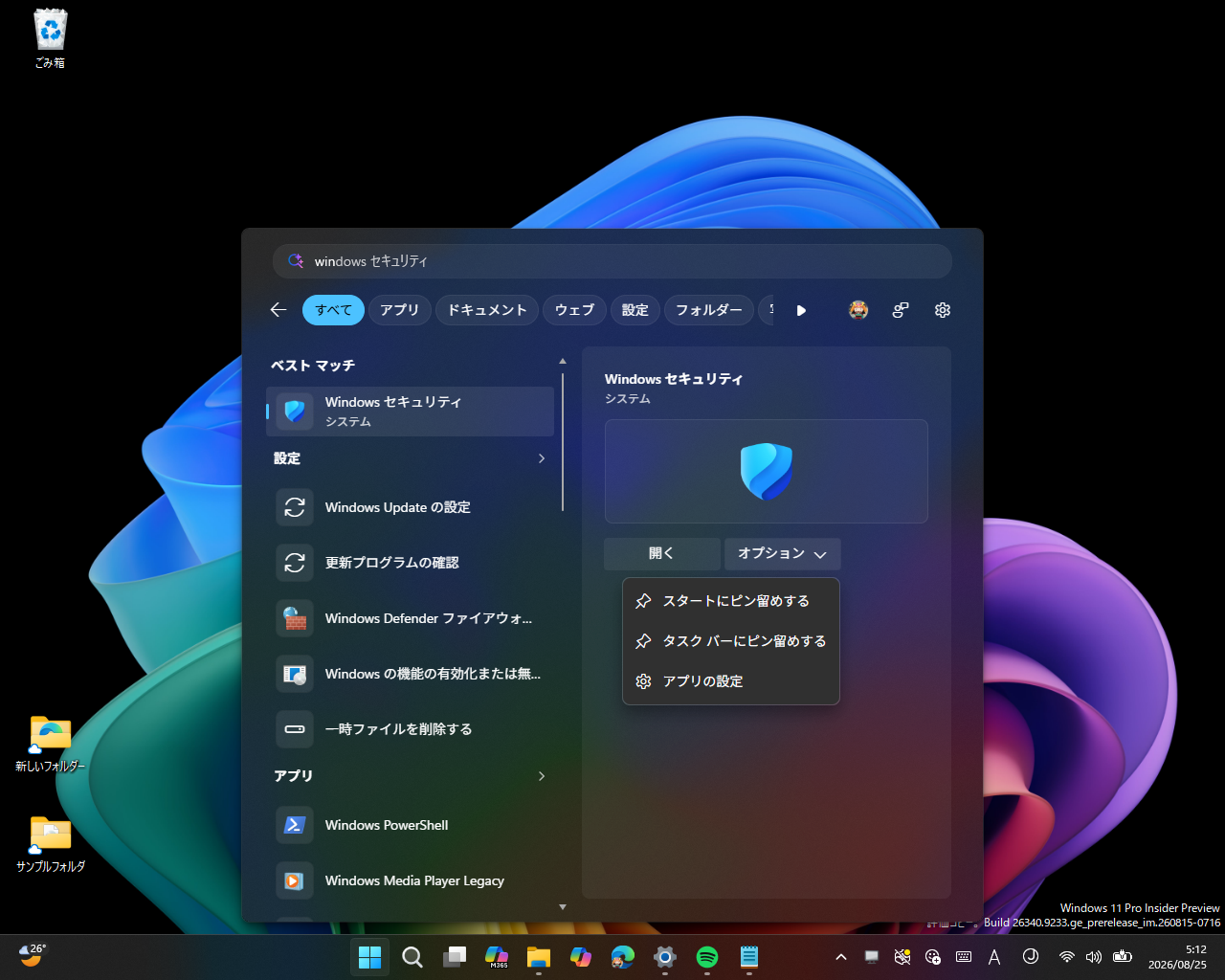1225x980 pixels.
Task: Click the IME input mode A indicator
Action: pos(994,957)
